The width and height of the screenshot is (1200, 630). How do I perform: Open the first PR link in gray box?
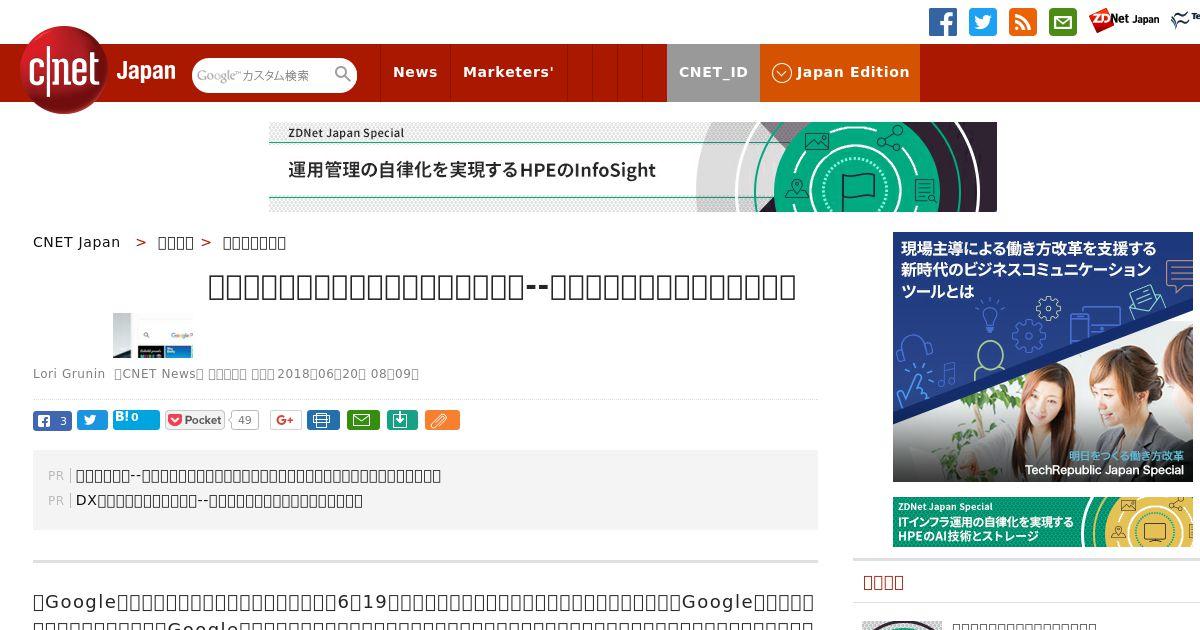click(258, 475)
